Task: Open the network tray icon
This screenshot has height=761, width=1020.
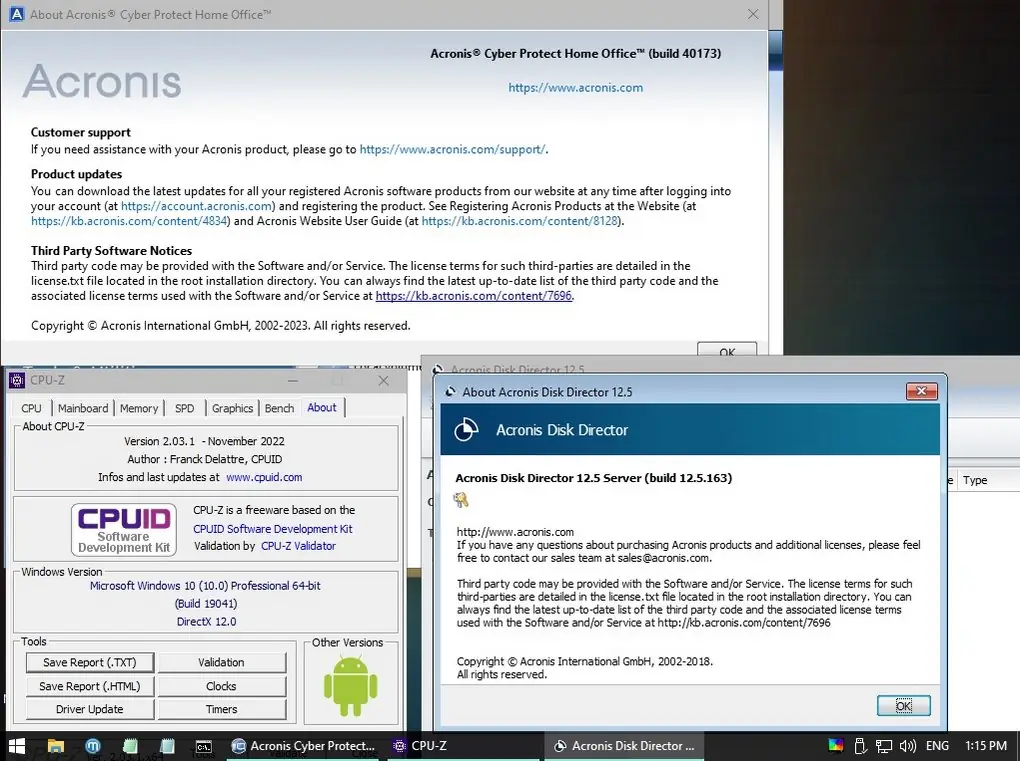Action: pyautogui.click(x=883, y=746)
